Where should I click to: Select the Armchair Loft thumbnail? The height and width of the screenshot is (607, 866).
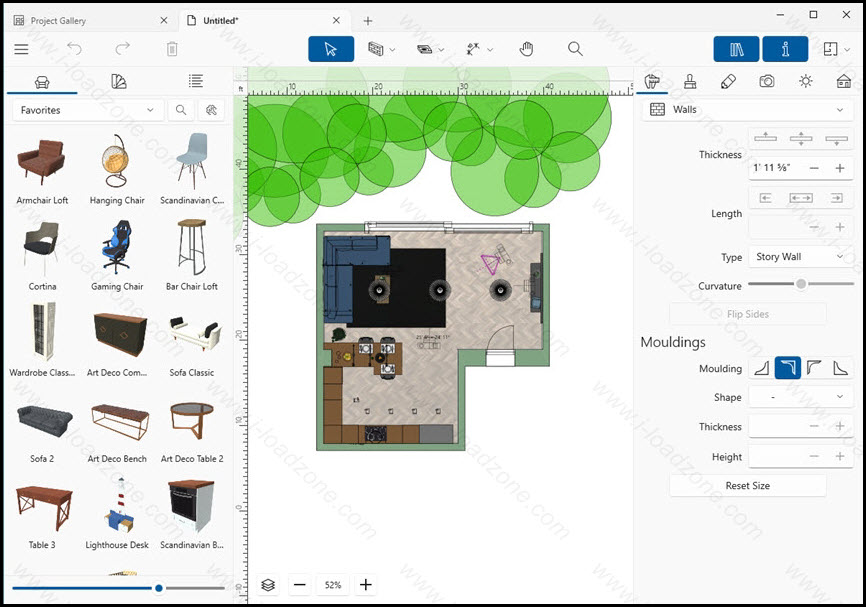tap(42, 162)
